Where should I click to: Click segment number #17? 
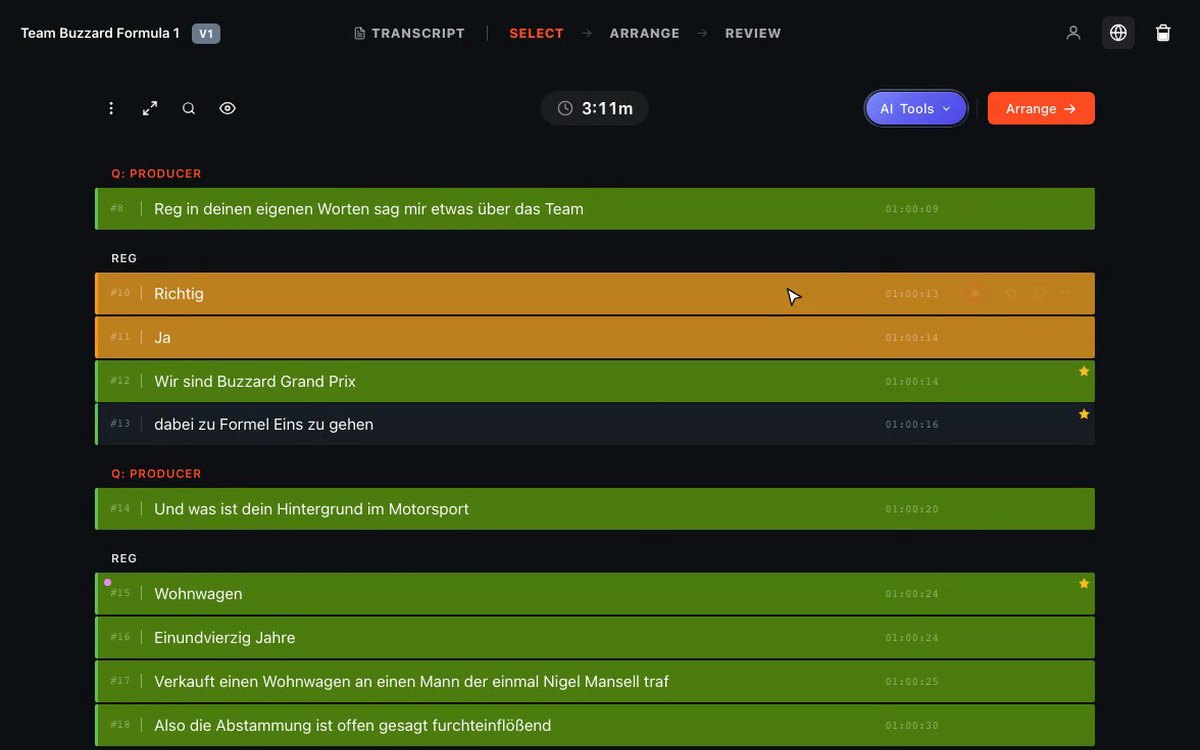click(120, 680)
